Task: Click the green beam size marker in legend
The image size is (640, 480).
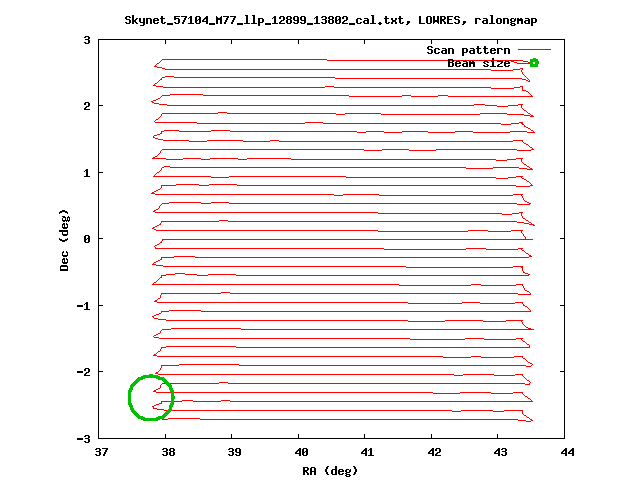Action: click(x=534, y=63)
